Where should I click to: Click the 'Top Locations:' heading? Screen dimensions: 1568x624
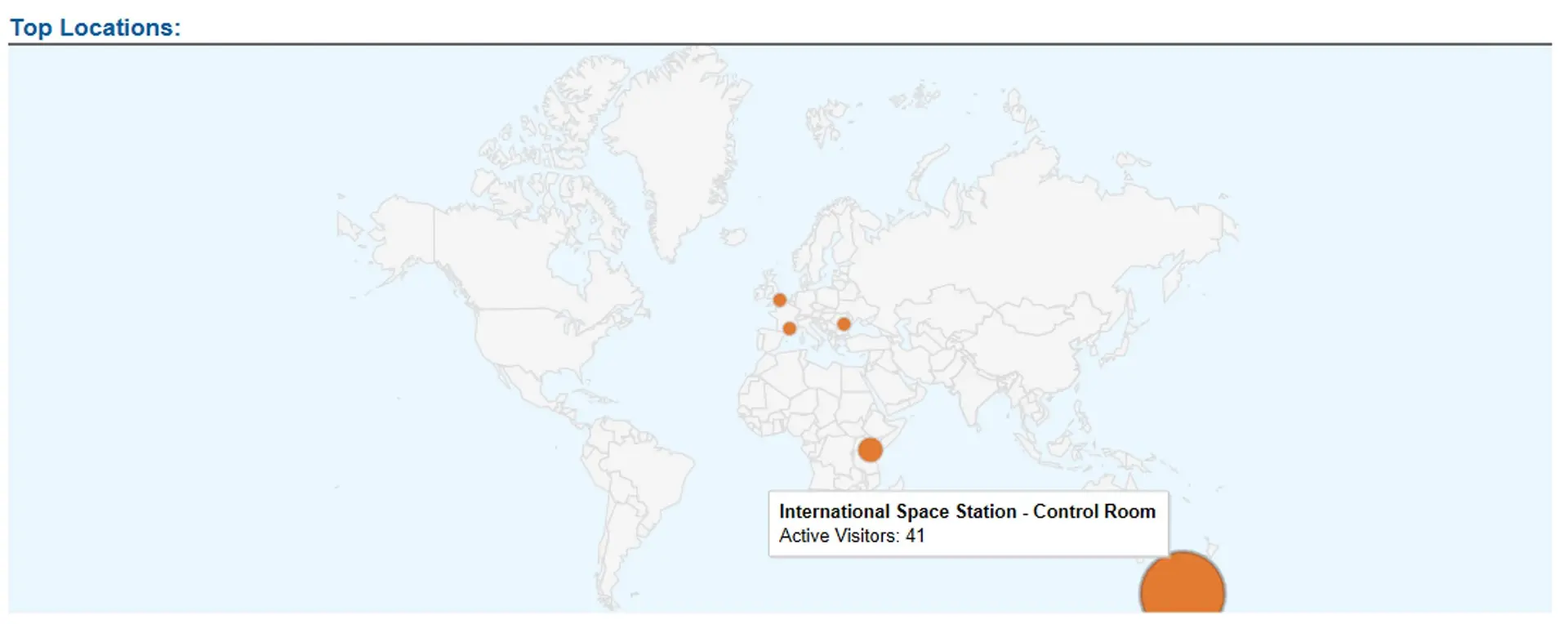[x=95, y=27]
